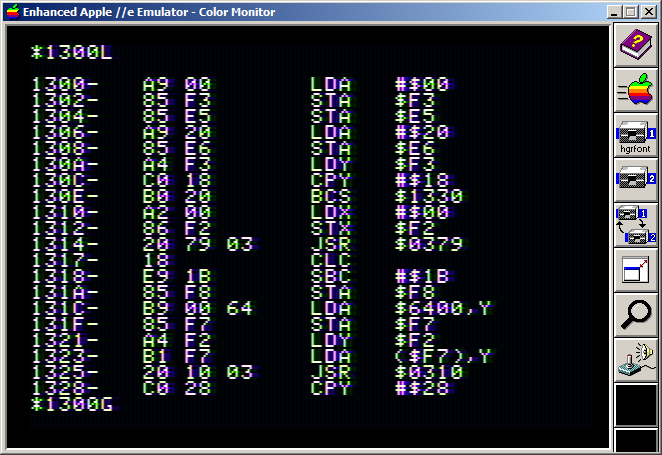Image resolution: width=662 pixels, height=455 pixels.
Task: Click the CLC instruction at 1317
Action: click(331, 260)
